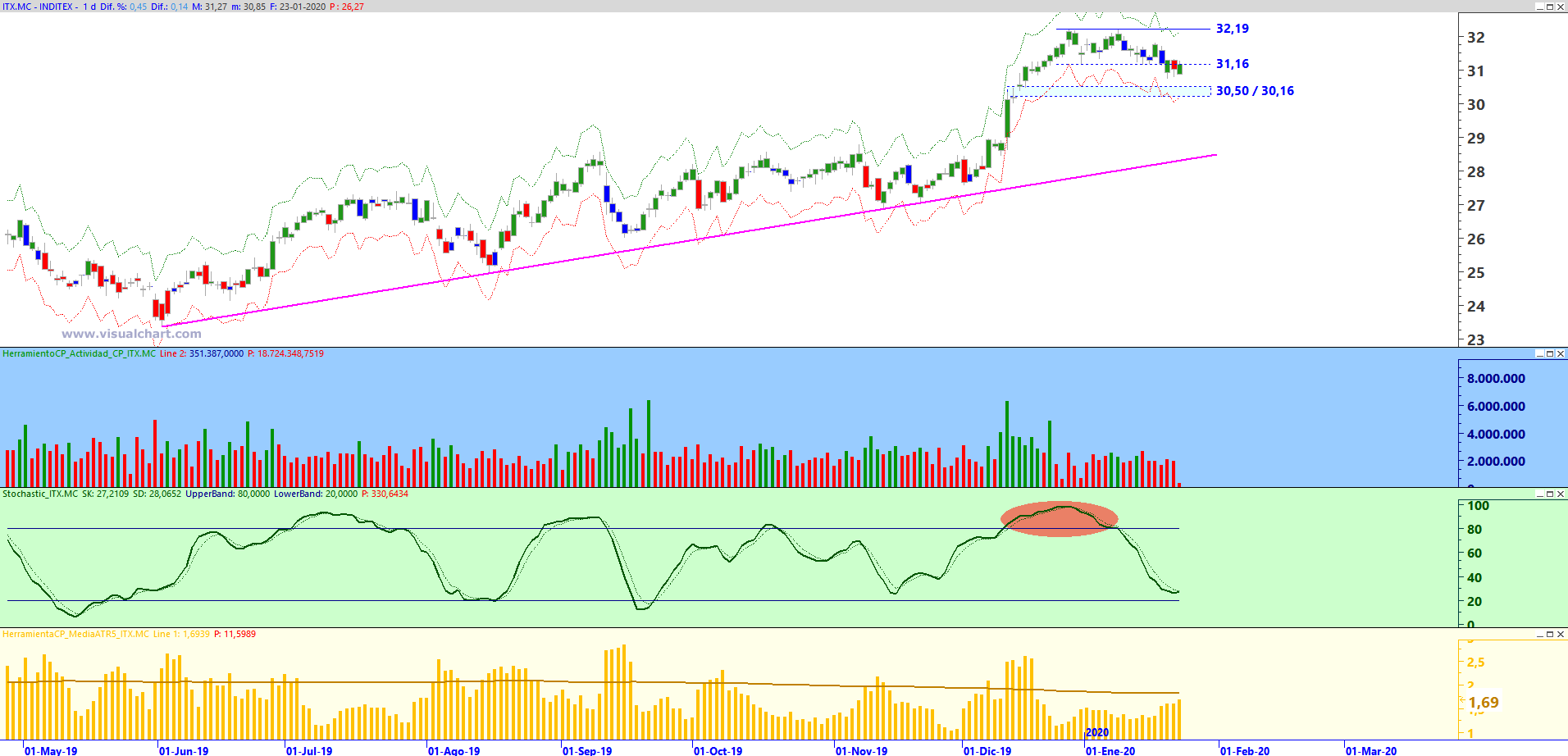Click the 60 level on Stochastic axis

click(x=1475, y=553)
